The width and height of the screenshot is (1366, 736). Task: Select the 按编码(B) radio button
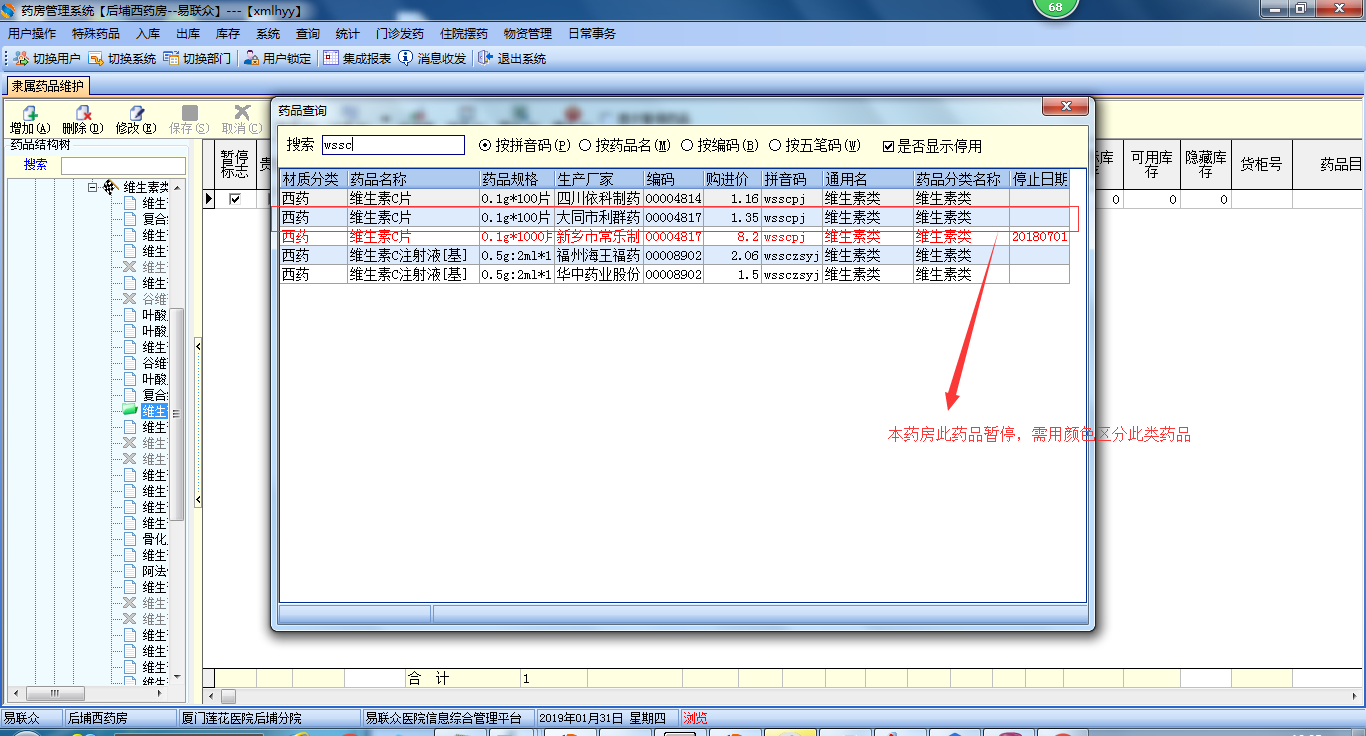[687, 145]
